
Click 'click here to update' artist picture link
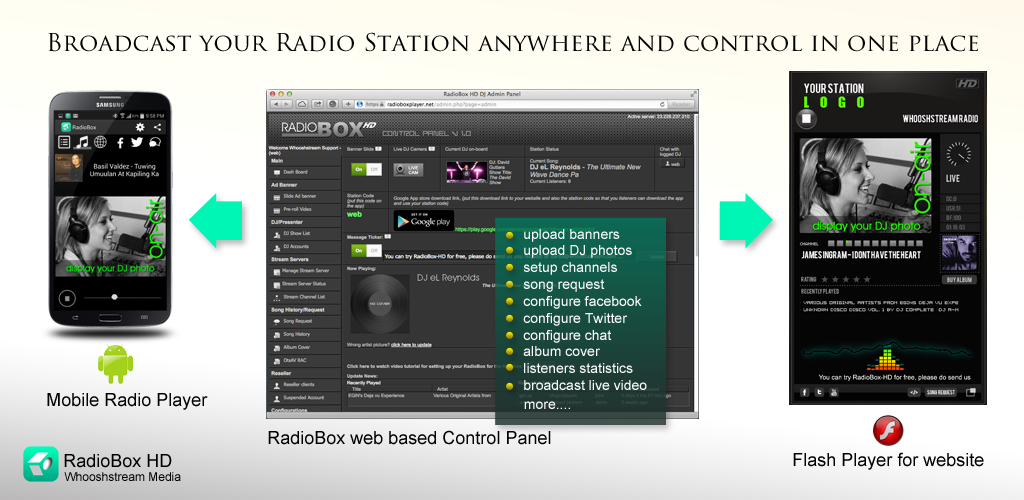[411, 344]
